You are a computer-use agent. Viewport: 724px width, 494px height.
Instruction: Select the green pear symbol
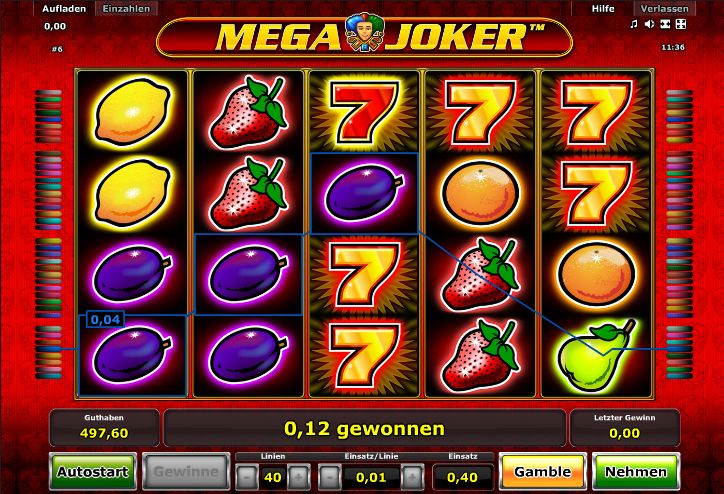click(x=597, y=355)
